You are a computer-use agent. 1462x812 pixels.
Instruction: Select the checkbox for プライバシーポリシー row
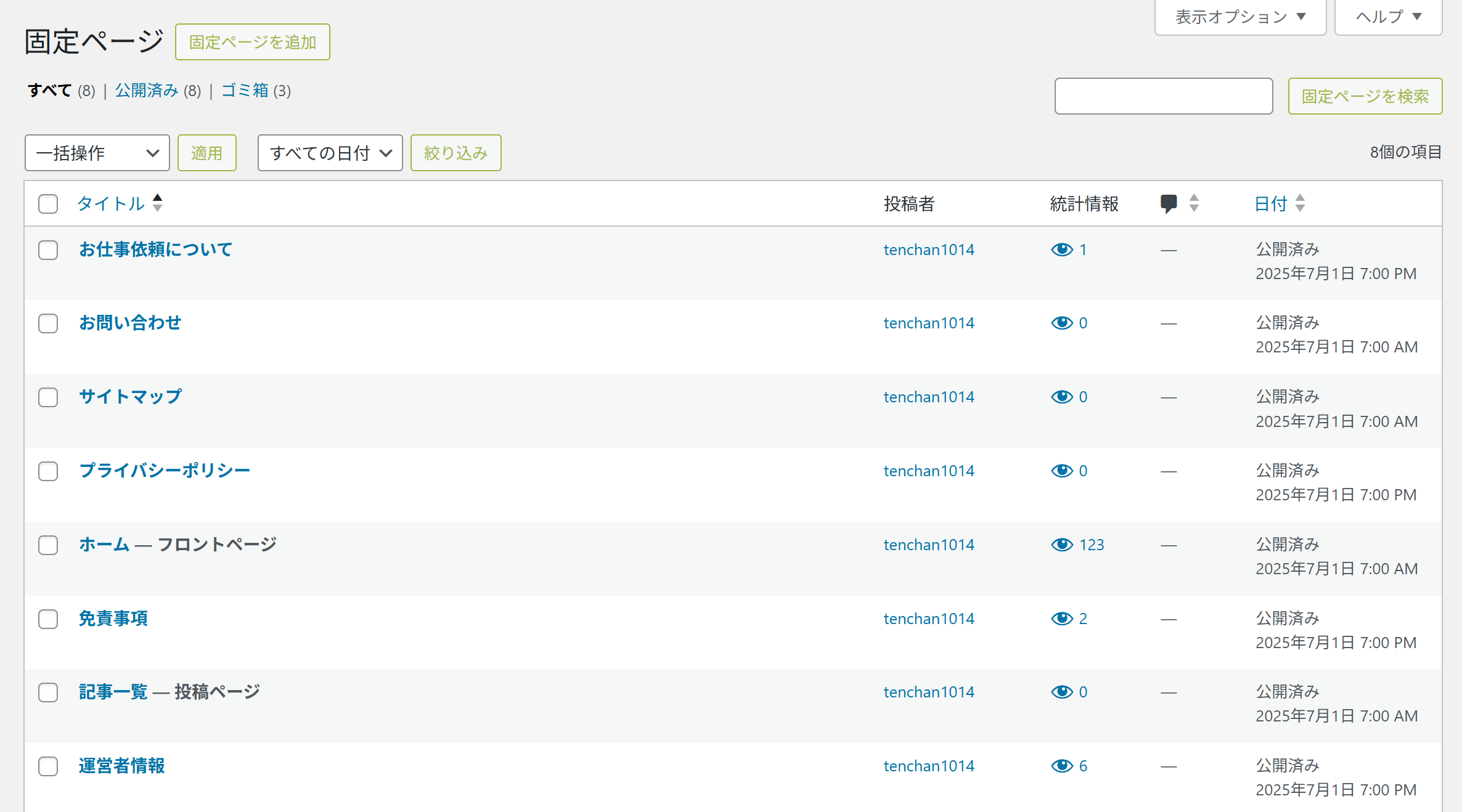[x=48, y=471]
